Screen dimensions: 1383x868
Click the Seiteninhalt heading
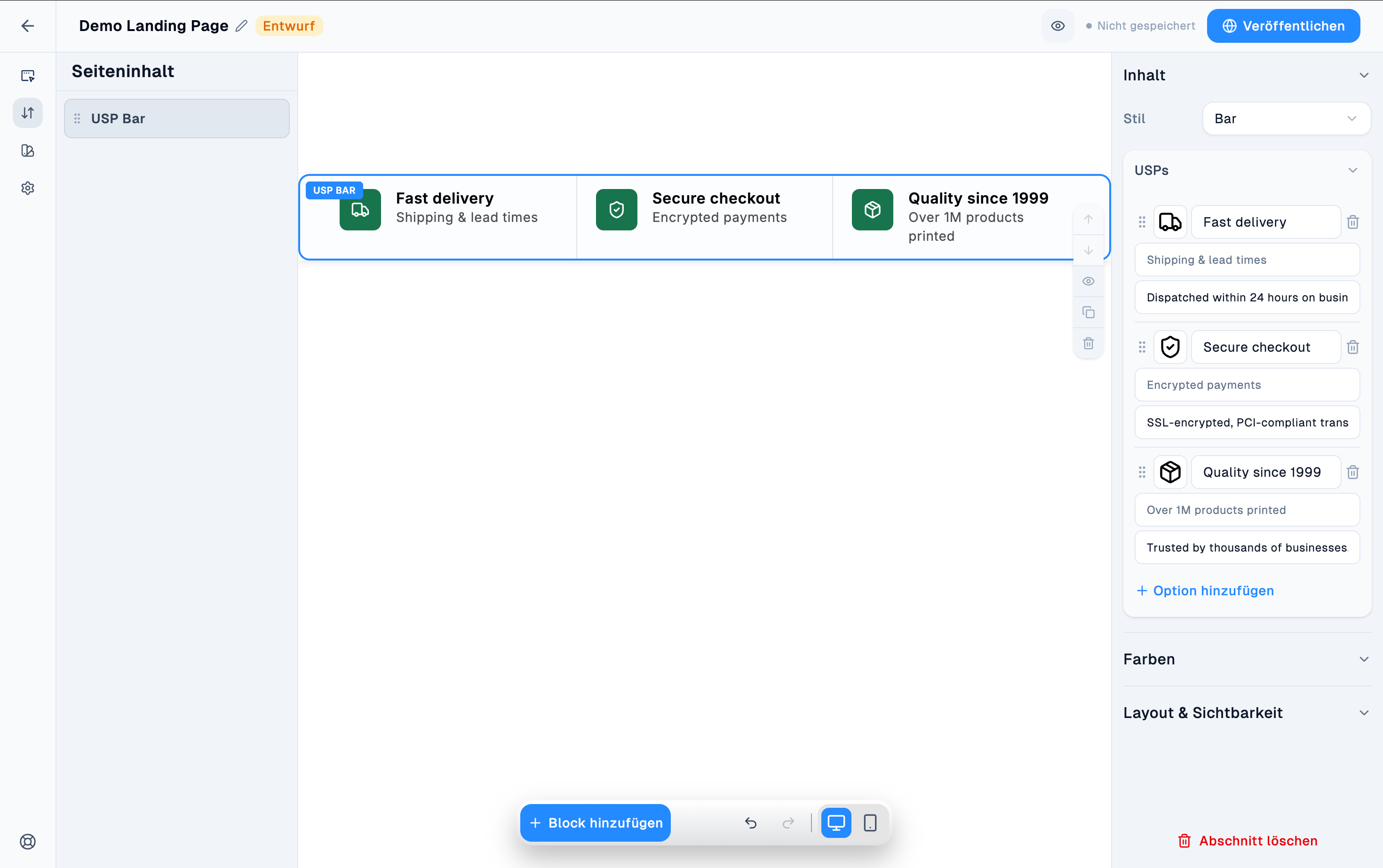coord(122,71)
